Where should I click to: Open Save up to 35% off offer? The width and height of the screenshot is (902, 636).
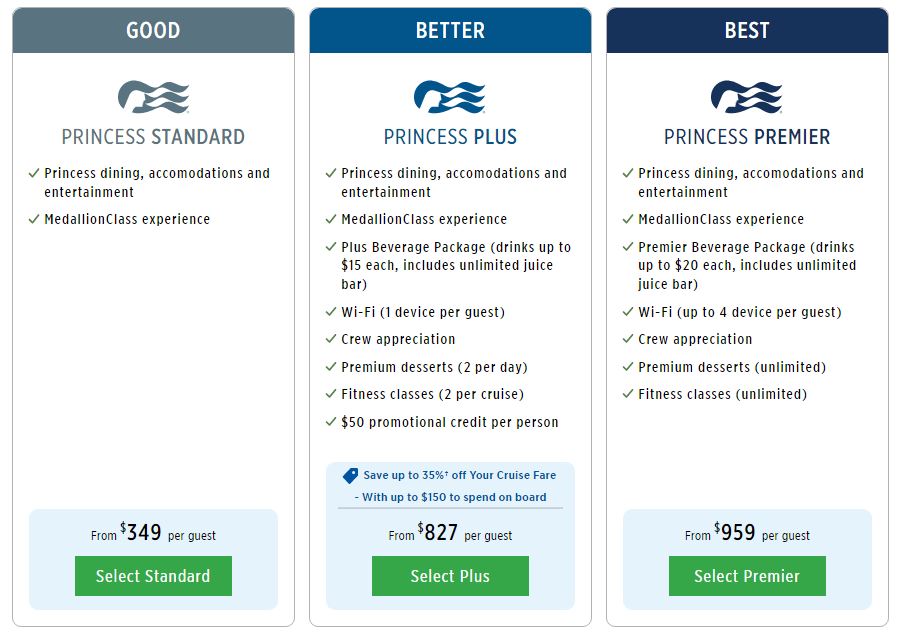click(x=460, y=475)
